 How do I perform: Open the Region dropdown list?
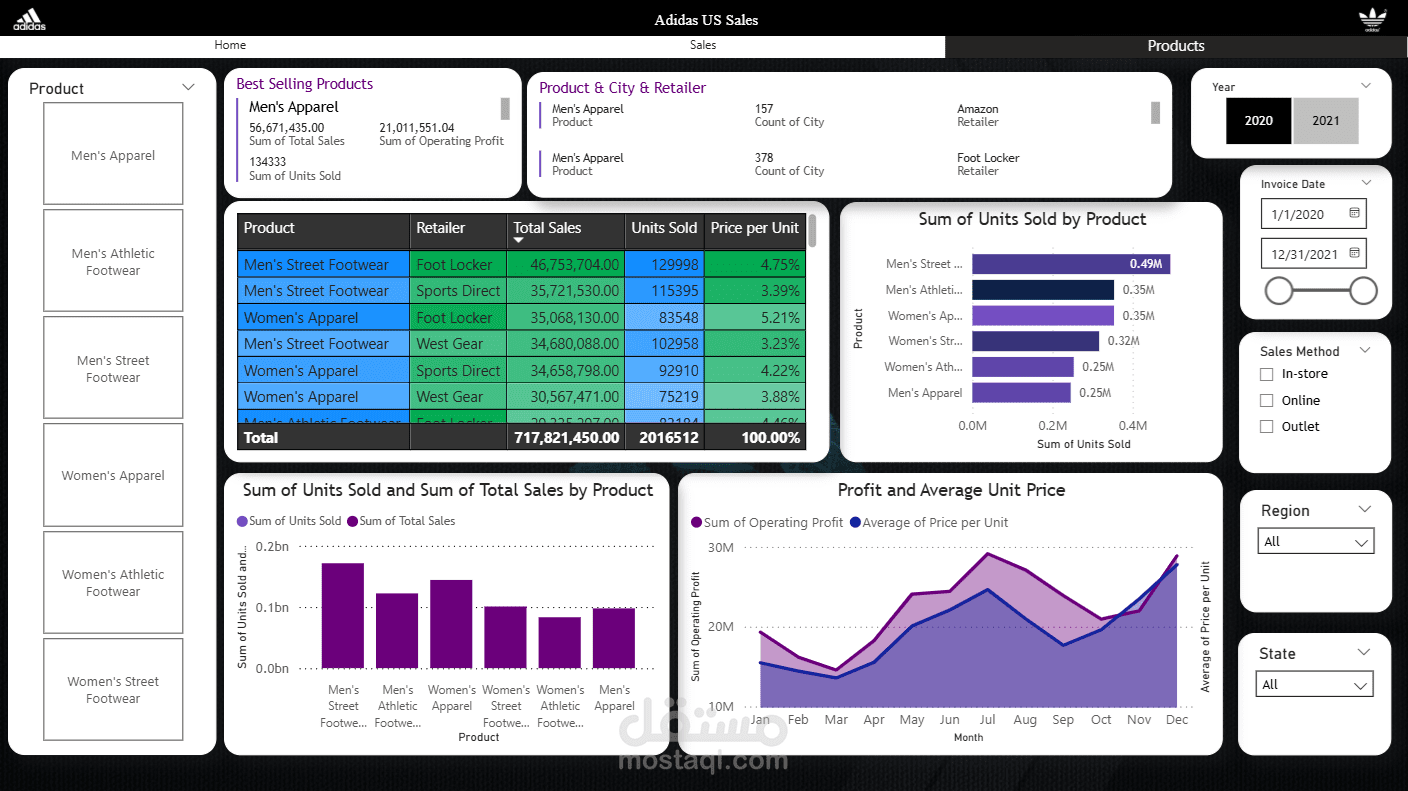click(1315, 541)
